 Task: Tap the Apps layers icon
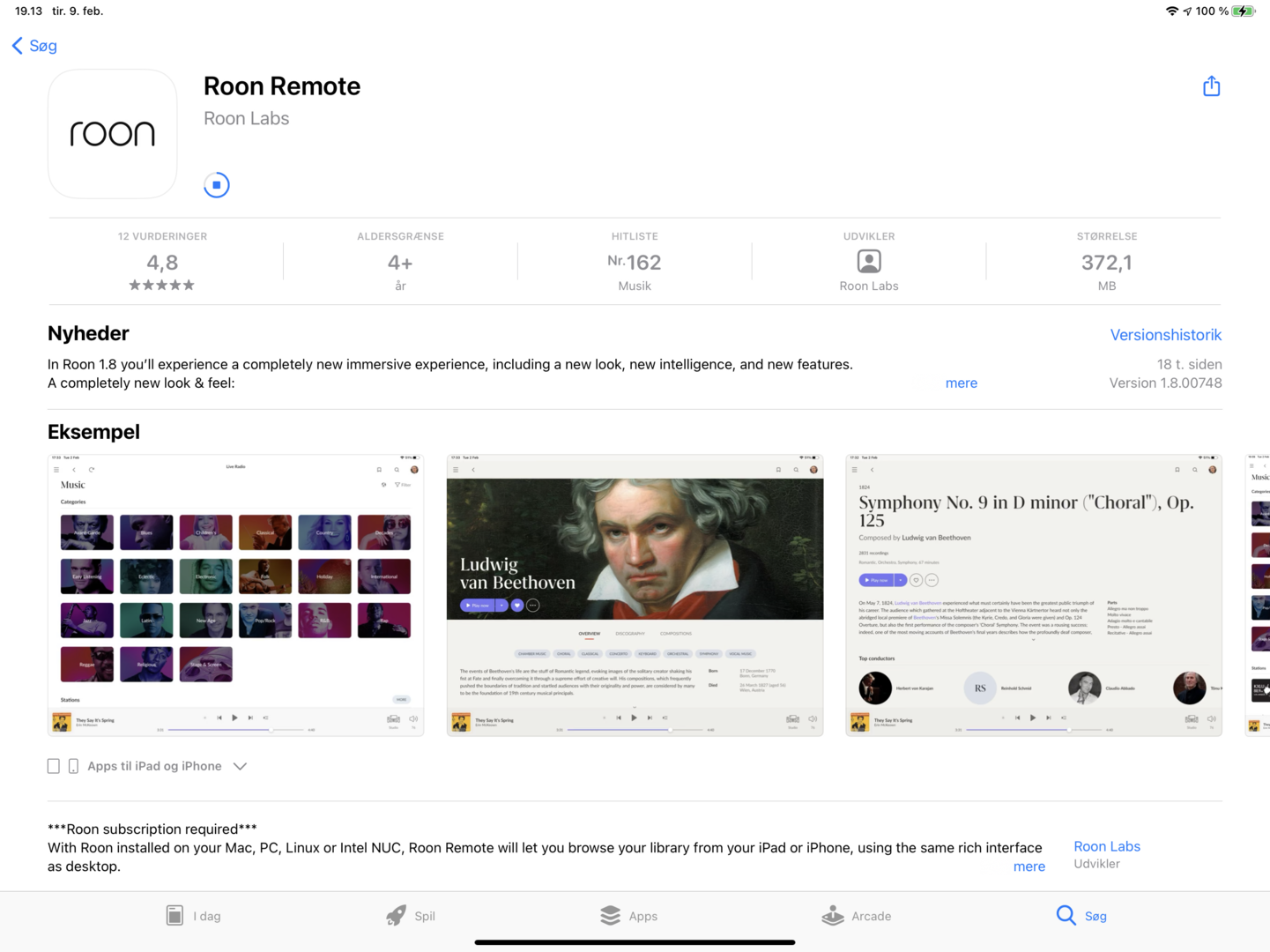610,916
